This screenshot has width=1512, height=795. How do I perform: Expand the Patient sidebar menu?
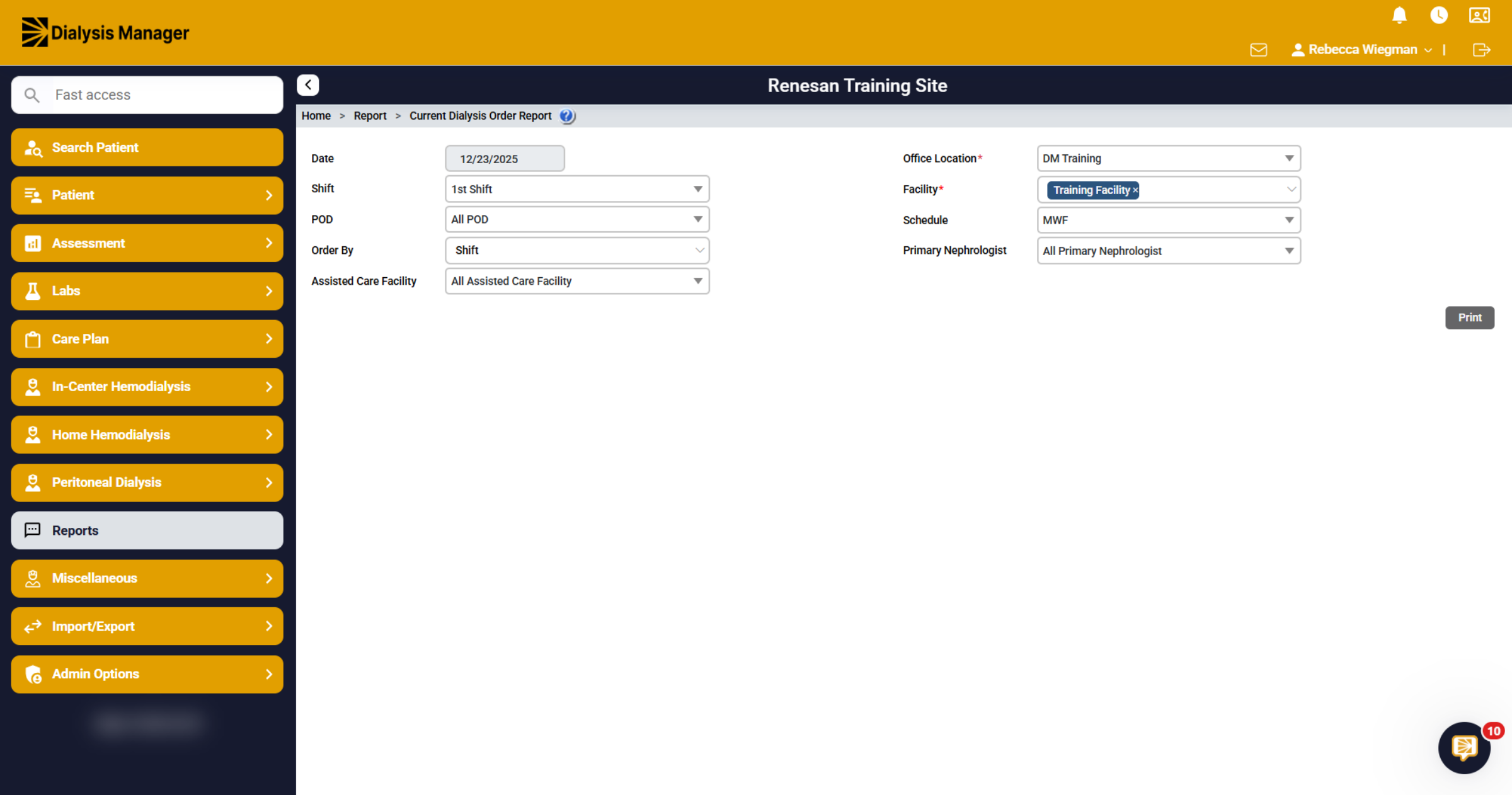point(147,195)
